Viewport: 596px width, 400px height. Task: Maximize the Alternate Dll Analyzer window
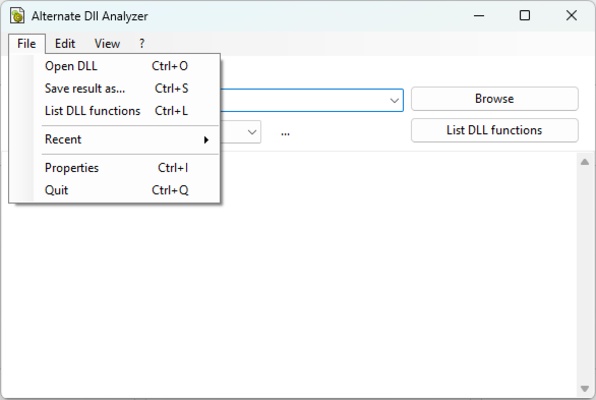[x=525, y=16]
